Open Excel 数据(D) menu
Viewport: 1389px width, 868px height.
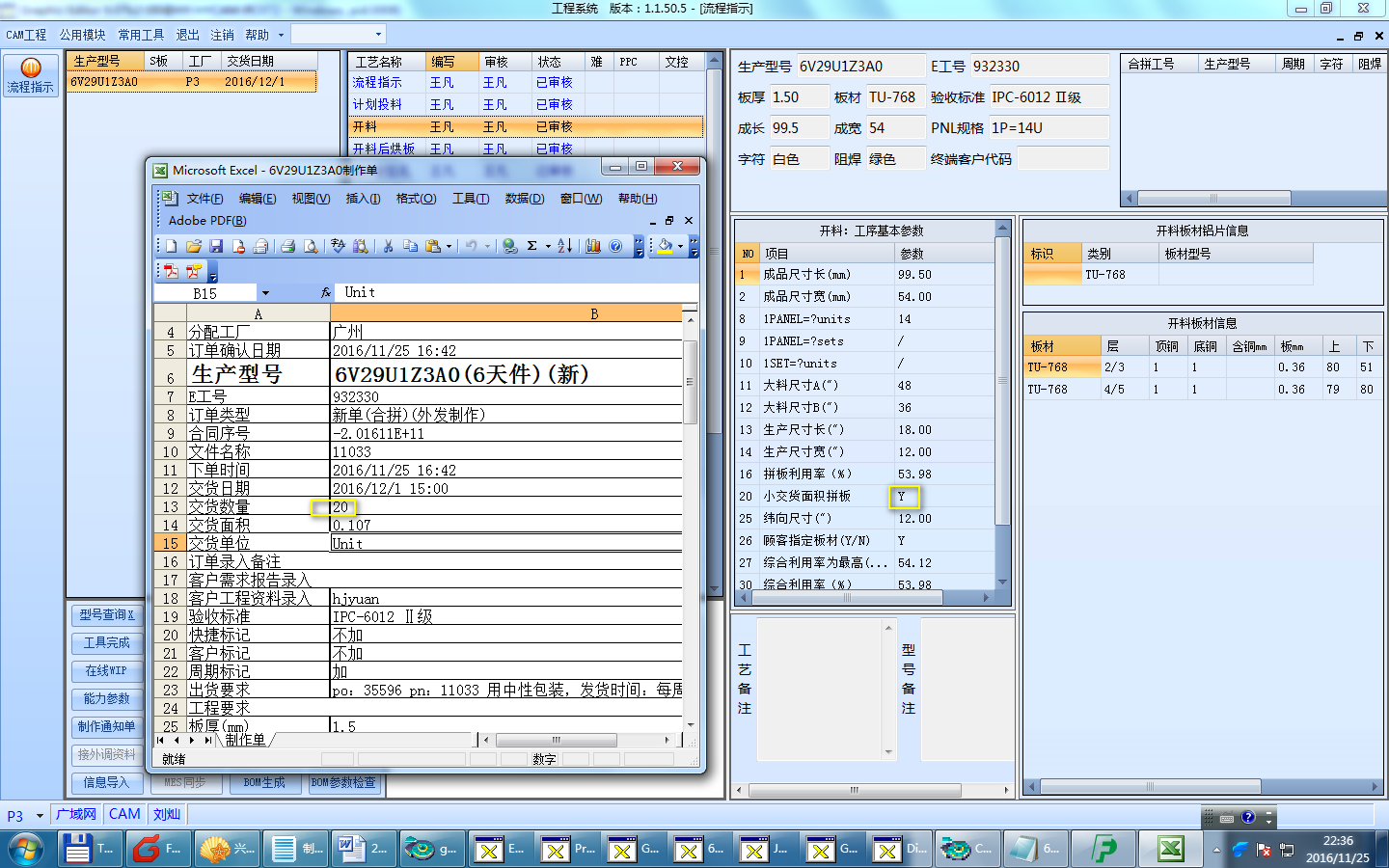point(524,199)
